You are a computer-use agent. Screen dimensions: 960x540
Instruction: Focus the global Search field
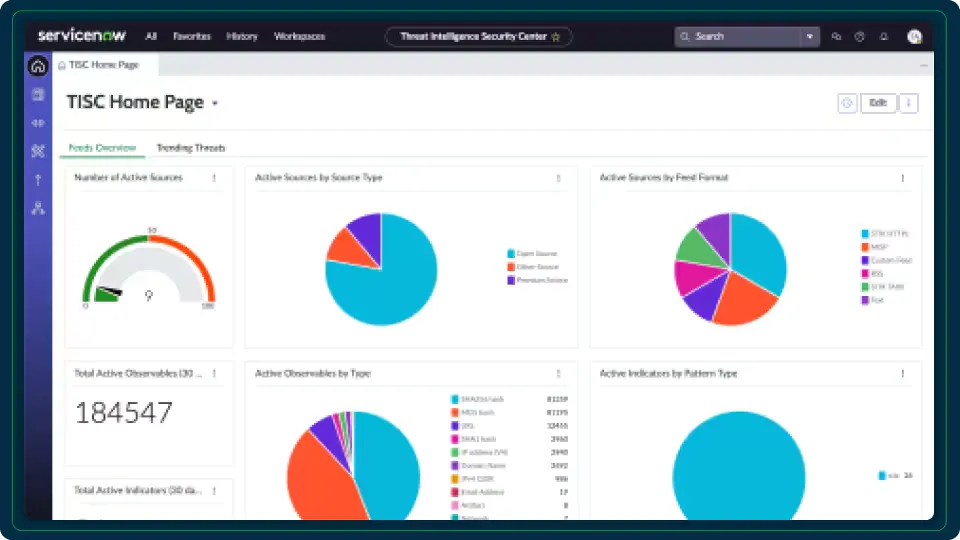(x=738, y=36)
